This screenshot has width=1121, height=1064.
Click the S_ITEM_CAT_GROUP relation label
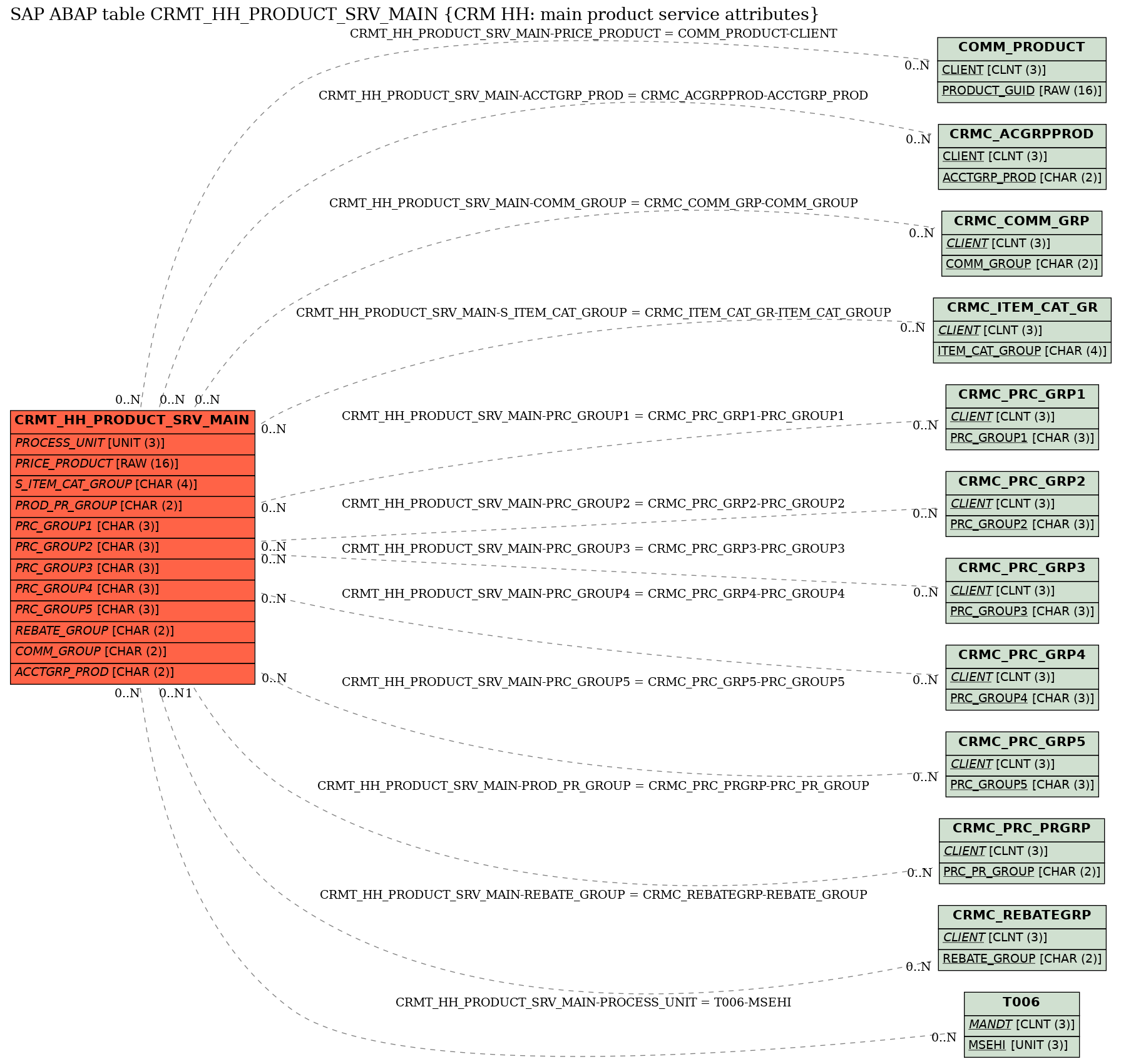pyautogui.click(x=593, y=313)
